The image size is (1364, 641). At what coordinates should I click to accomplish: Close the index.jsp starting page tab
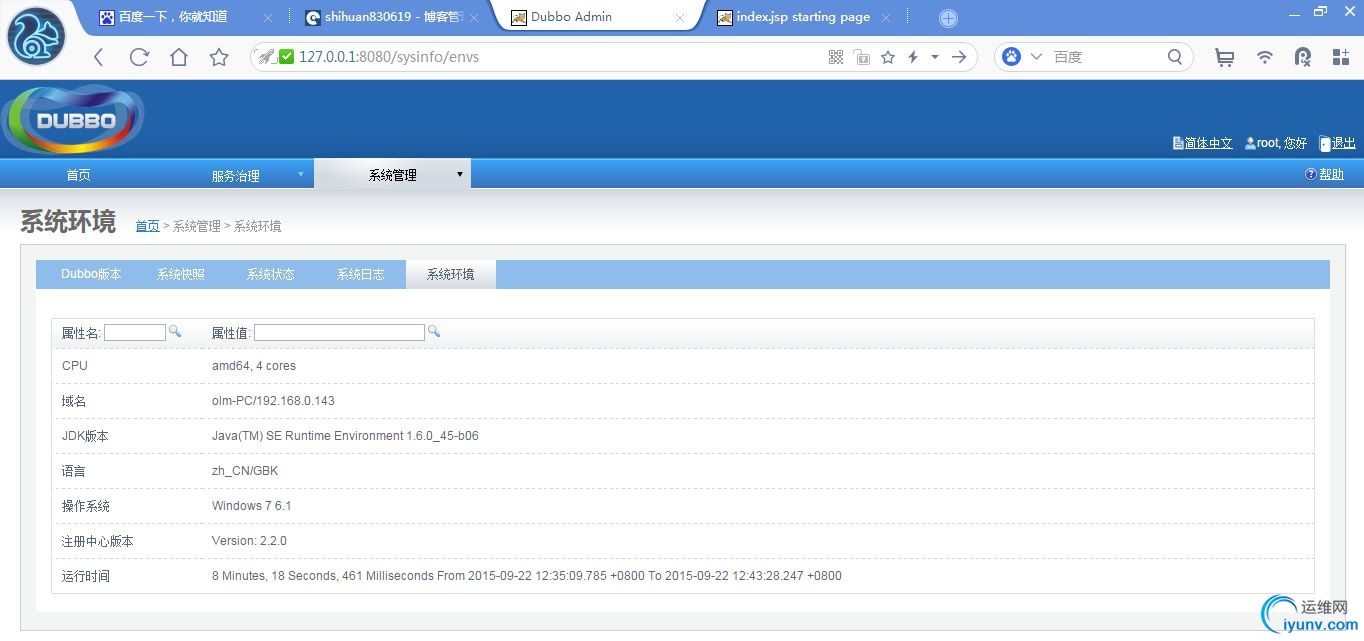pos(886,18)
